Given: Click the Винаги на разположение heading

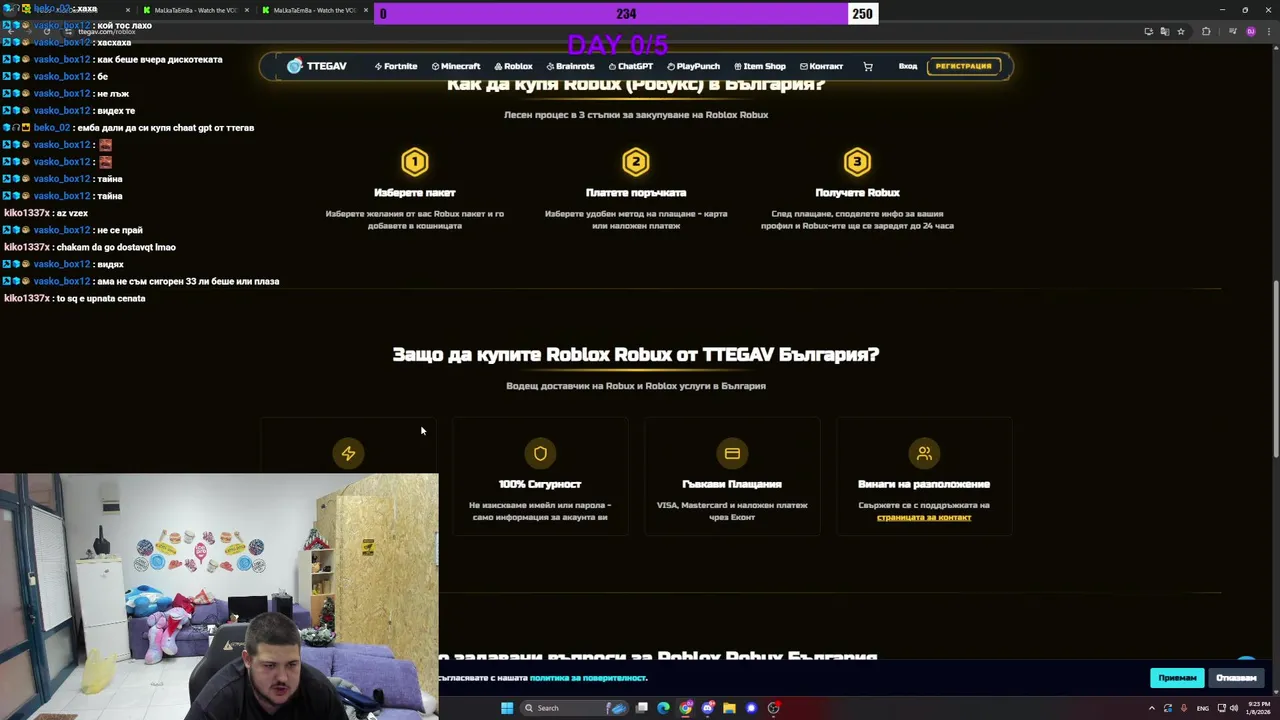Looking at the screenshot, I should [924, 484].
